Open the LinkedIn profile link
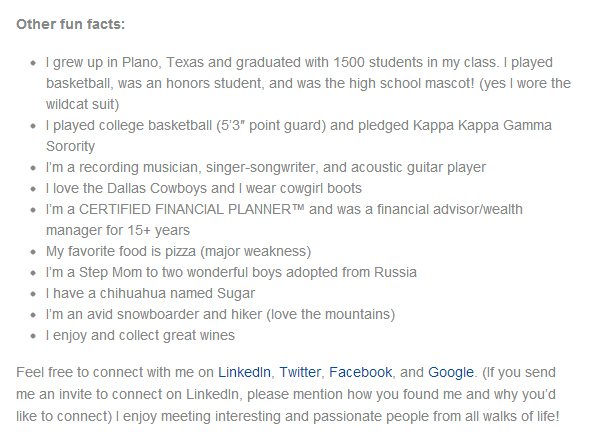The image size is (590, 444). pos(244,372)
